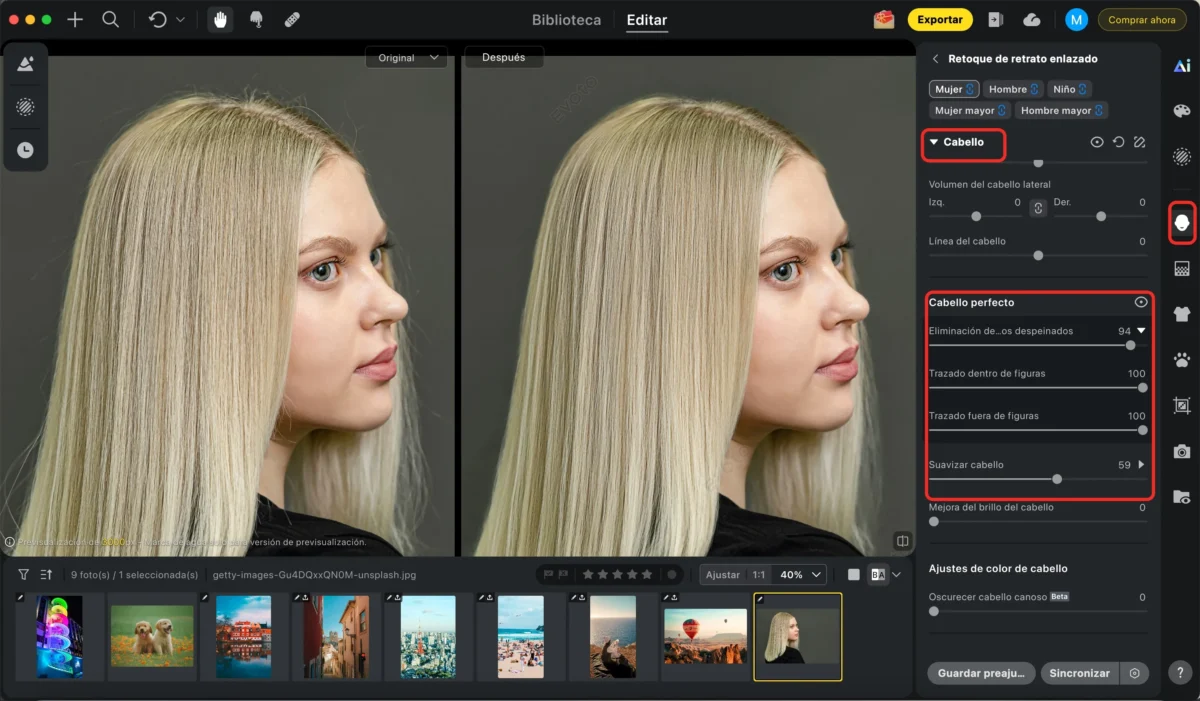Open the color palette sidebar icon
The height and width of the screenshot is (701, 1200).
[1181, 110]
